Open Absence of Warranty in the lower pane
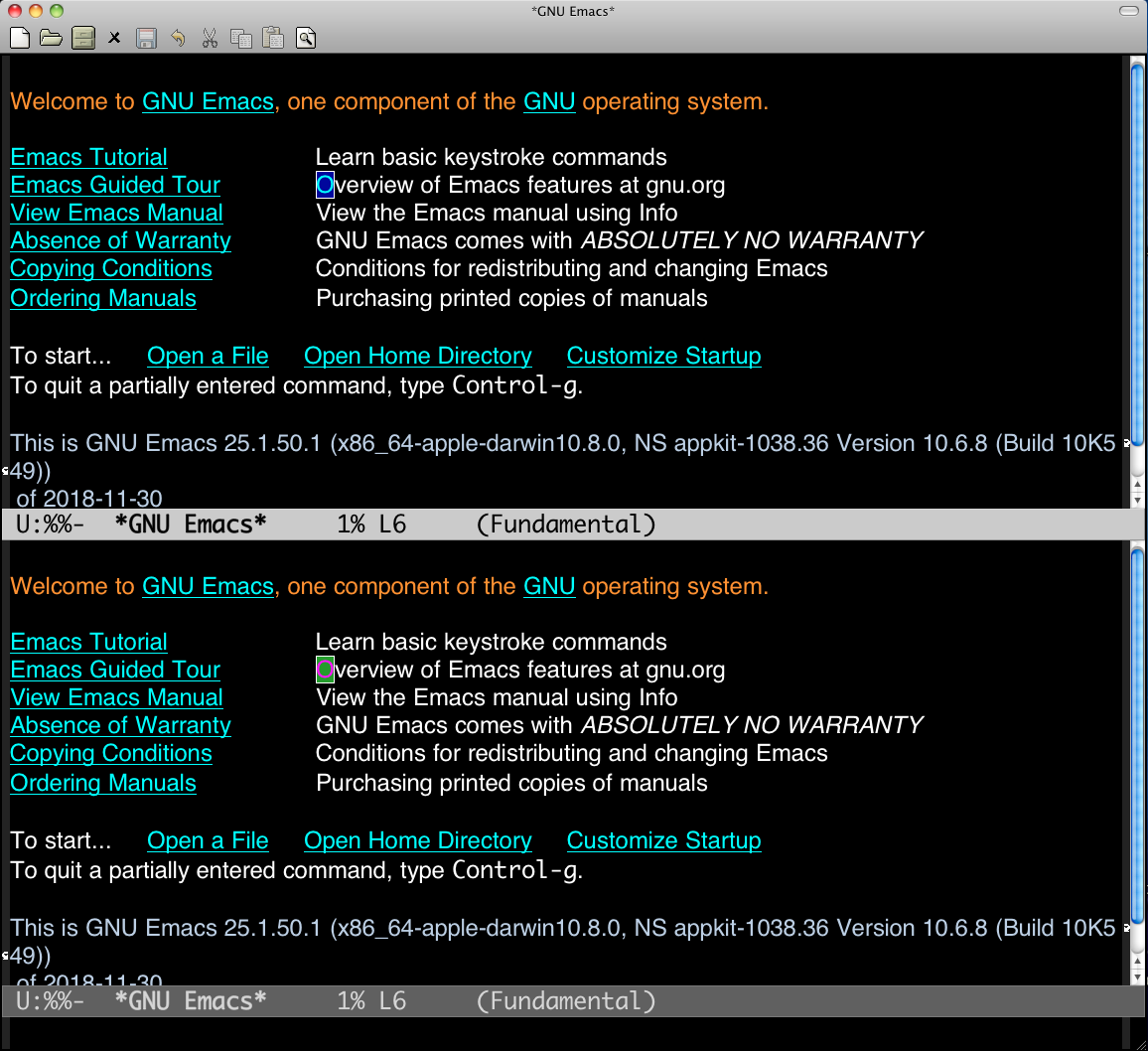 pyautogui.click(x=121, y=725)
